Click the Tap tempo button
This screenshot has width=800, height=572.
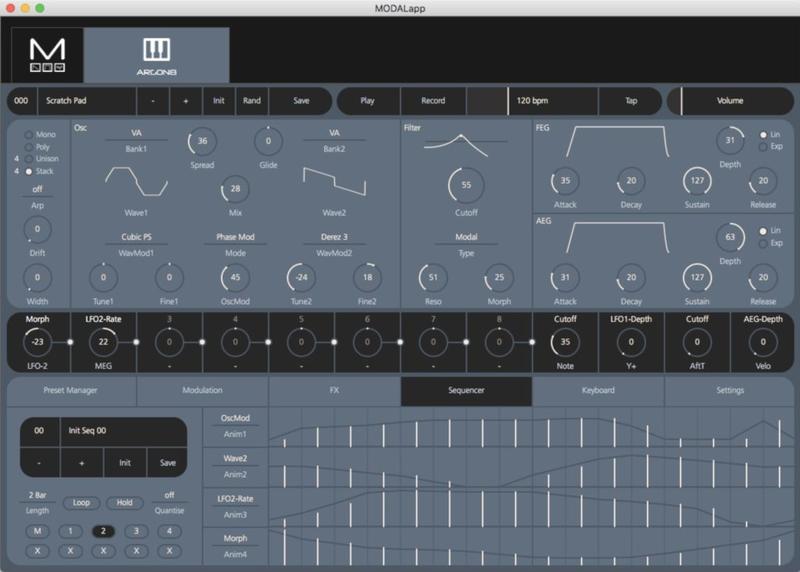click(x=631, y=101)
